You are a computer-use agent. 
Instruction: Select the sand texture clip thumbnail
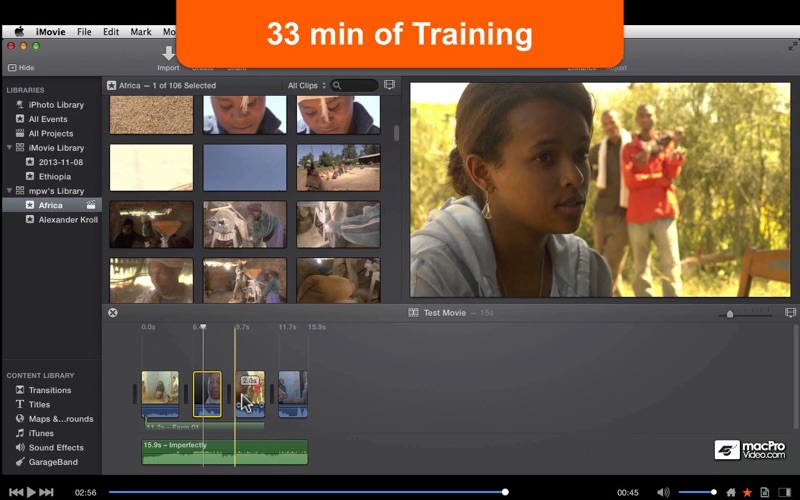point(152,115)
